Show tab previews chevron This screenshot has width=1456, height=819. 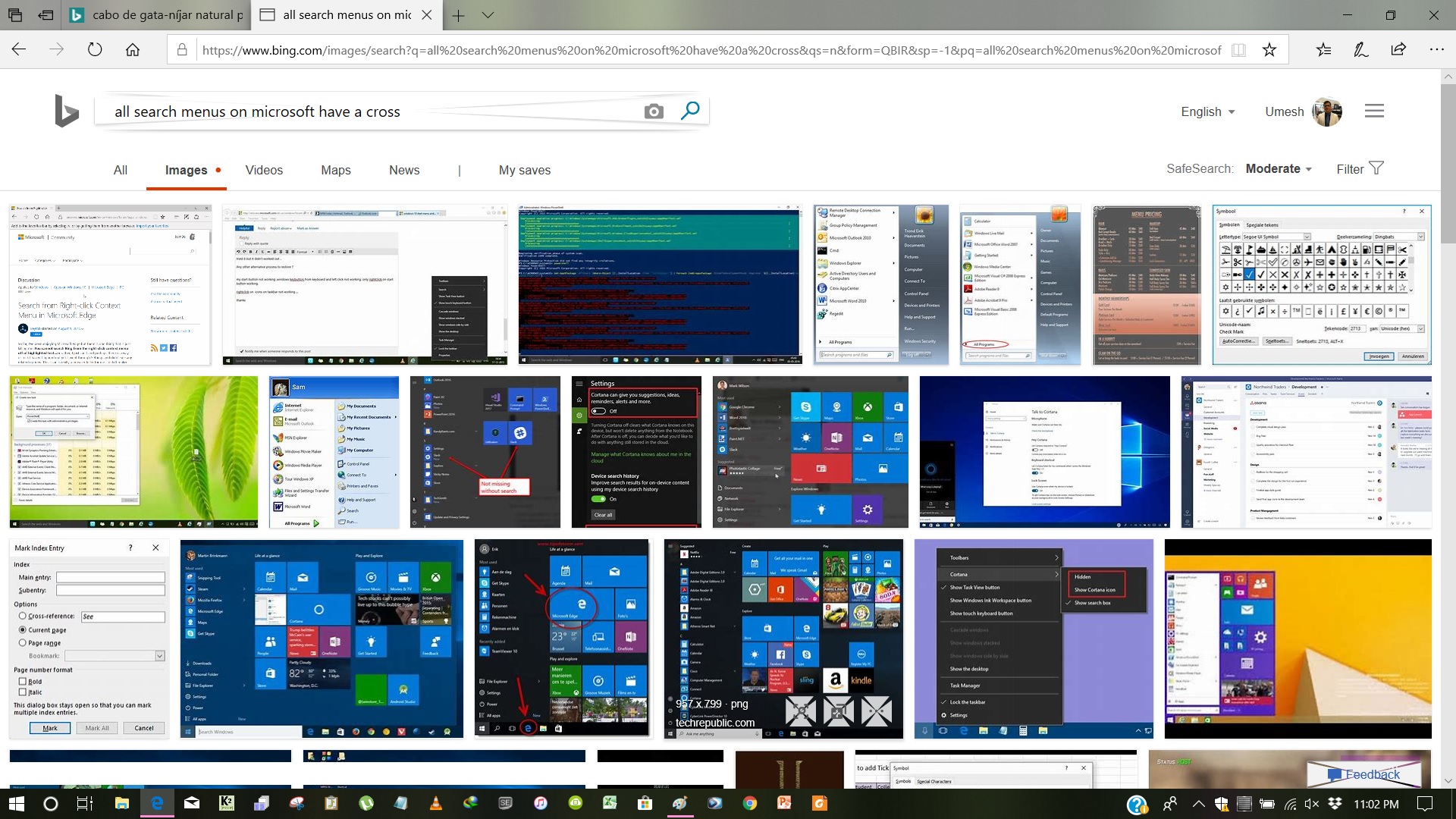pos(488,14)
